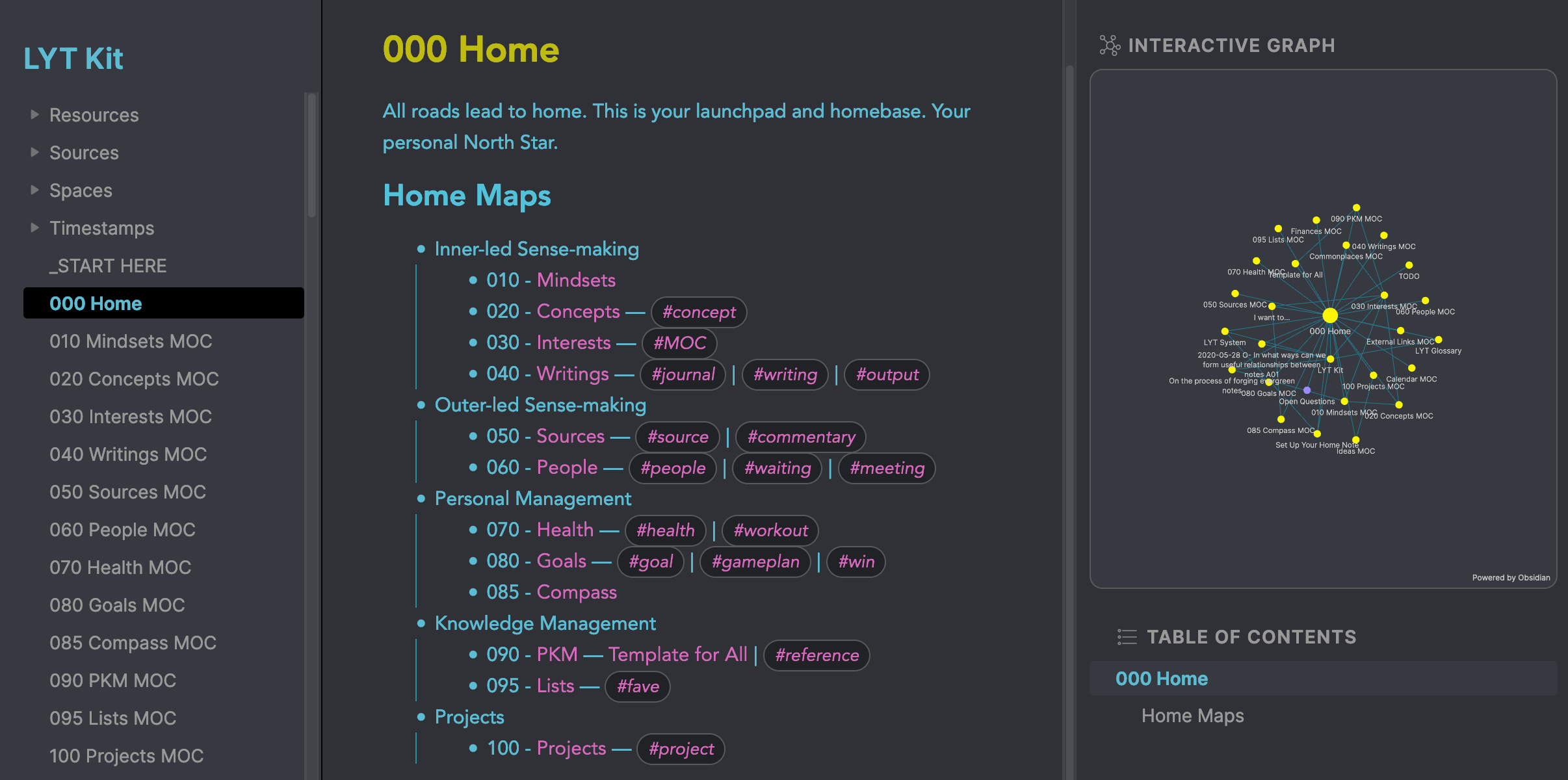1568x780 pixels.
Task: Click the Interactive Graph icon
Action: [1110, 45]
